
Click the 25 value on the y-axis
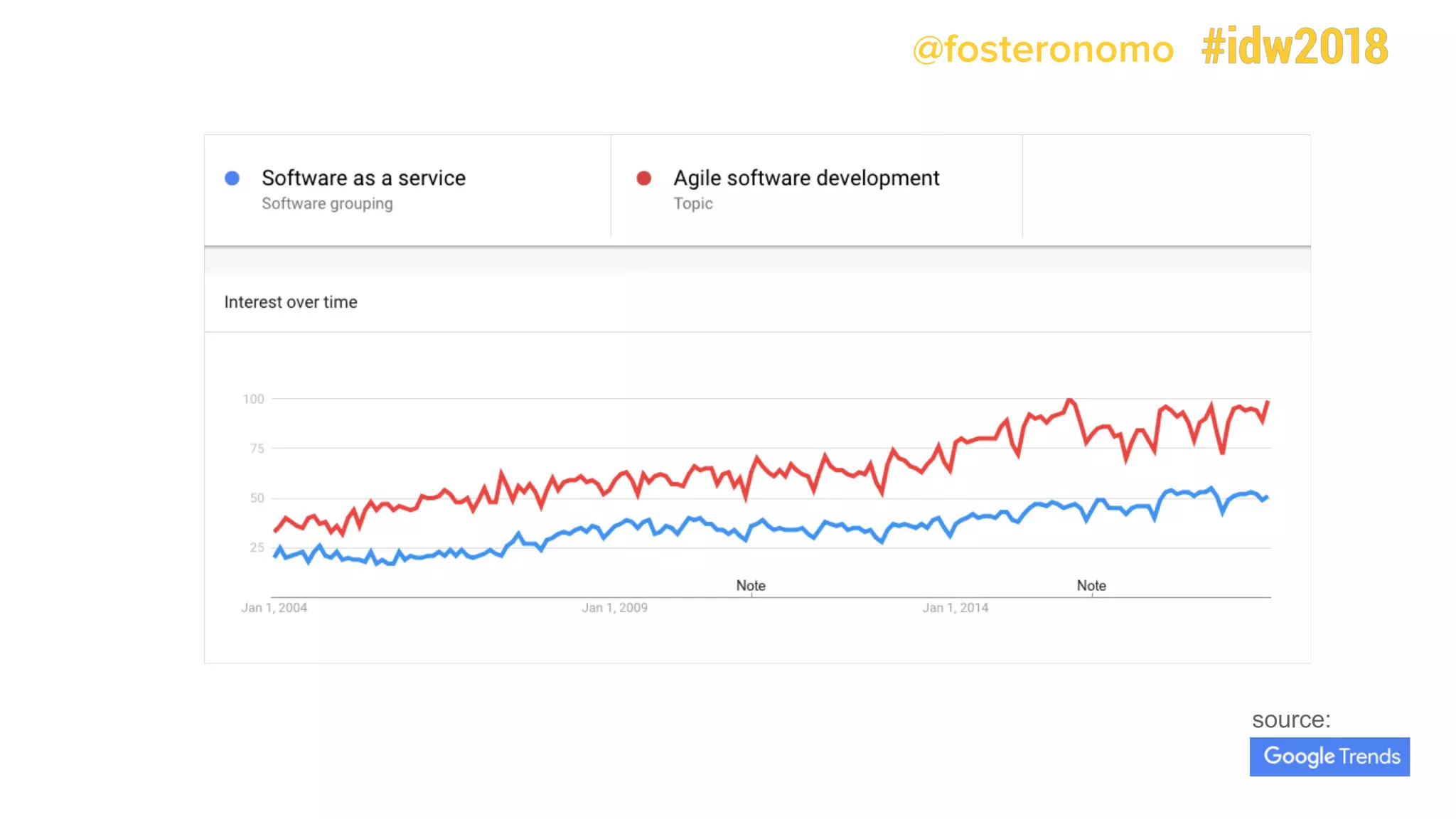(257, 547)
